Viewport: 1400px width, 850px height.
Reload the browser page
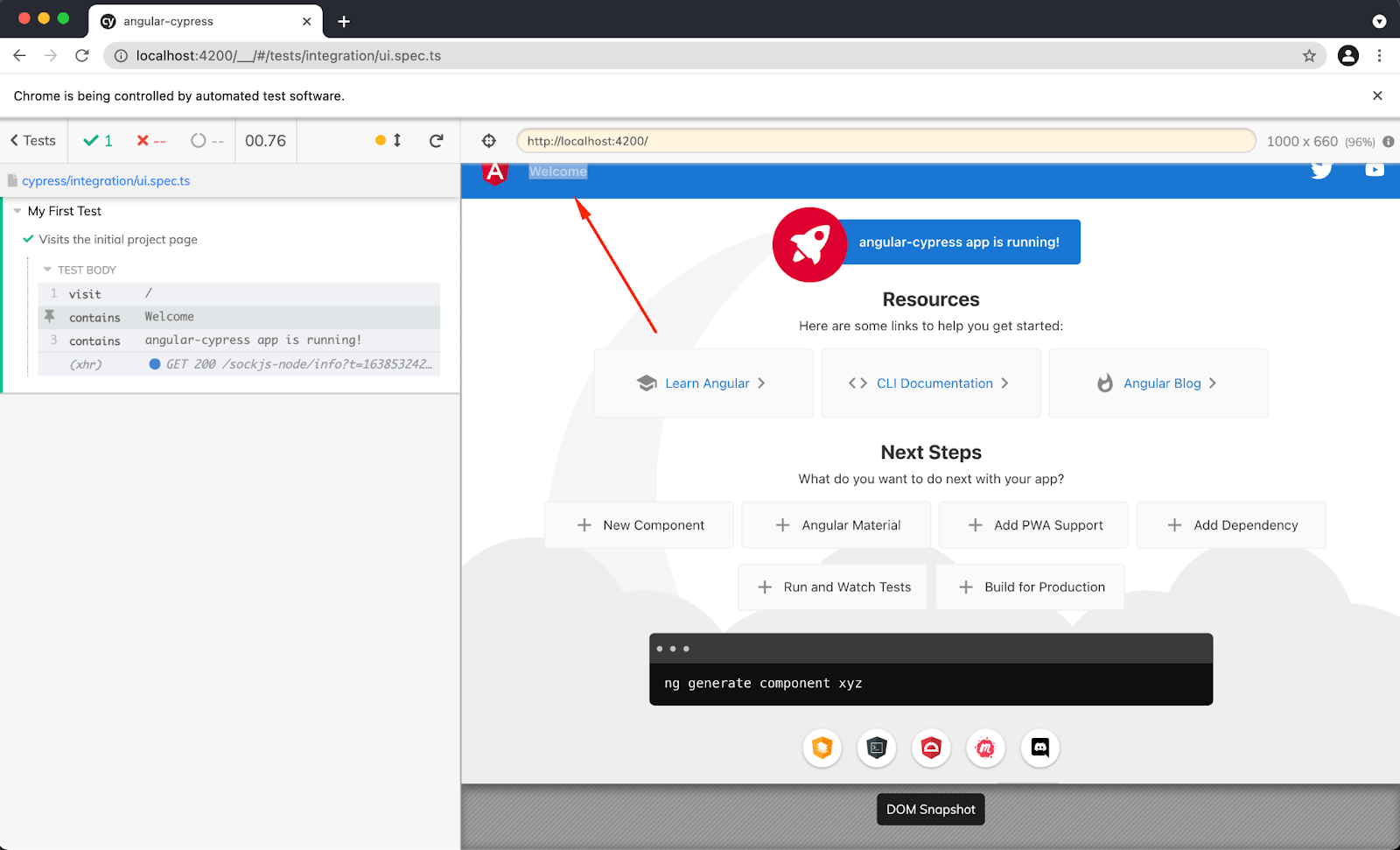click(82, 55)
